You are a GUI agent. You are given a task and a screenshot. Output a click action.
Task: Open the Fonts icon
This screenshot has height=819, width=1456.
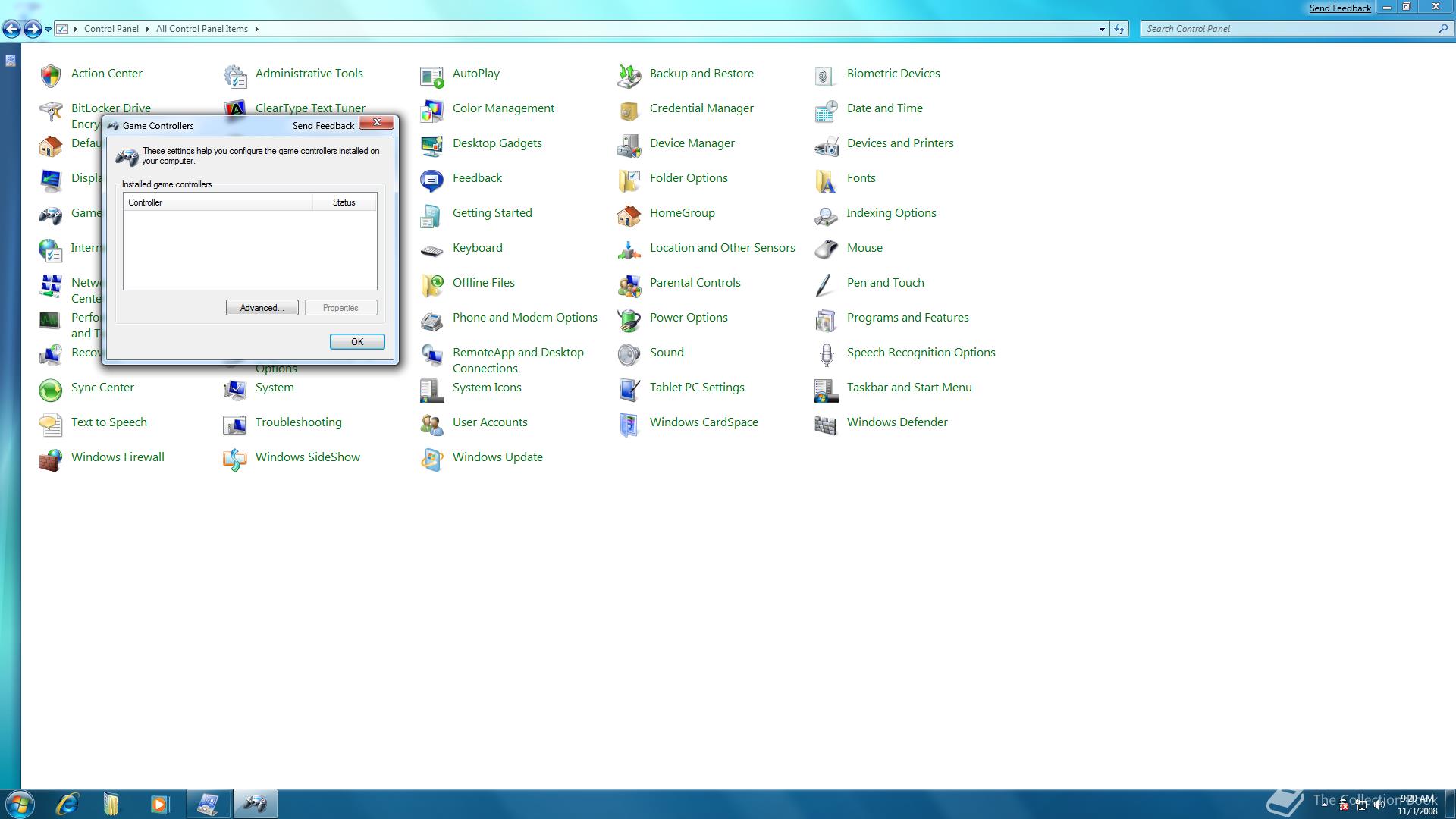[826, 180]
